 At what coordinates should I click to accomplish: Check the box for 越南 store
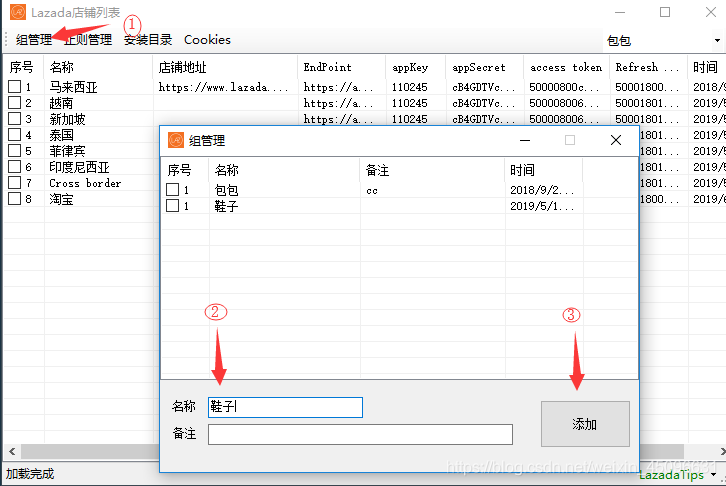15,102
